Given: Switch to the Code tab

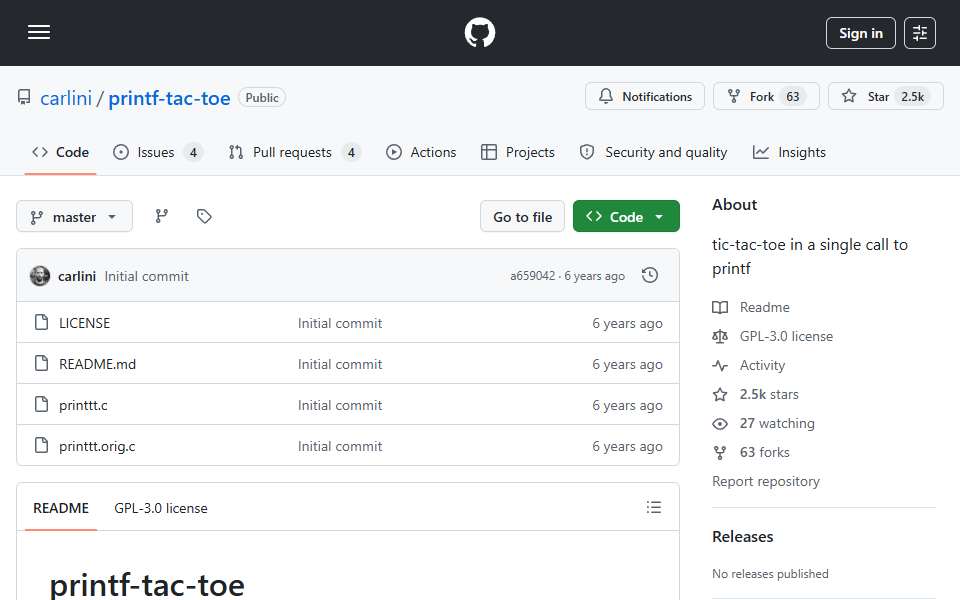Looking at the screenshot, I should [60, 152].
